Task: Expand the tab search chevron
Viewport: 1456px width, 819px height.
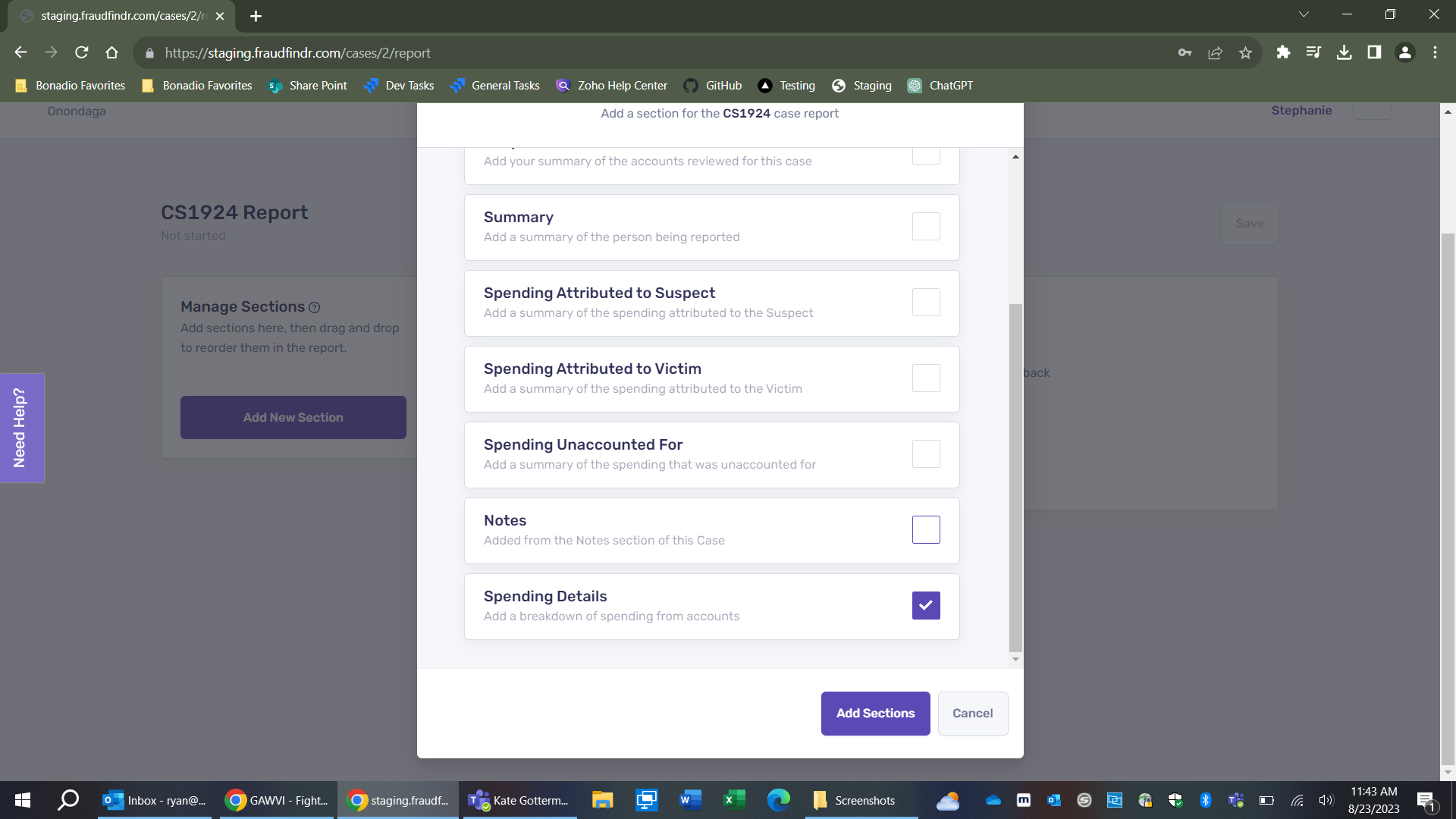Action: (1304, 14)
